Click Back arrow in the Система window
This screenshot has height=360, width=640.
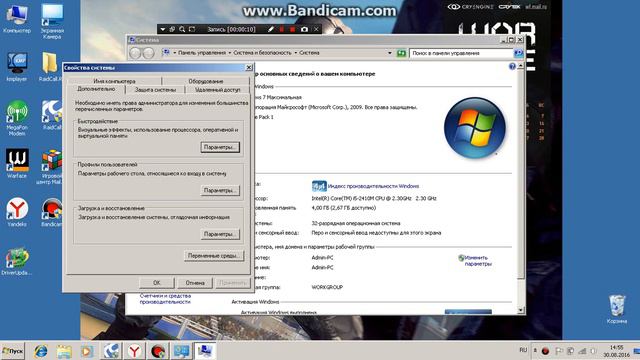coord(135,53)
